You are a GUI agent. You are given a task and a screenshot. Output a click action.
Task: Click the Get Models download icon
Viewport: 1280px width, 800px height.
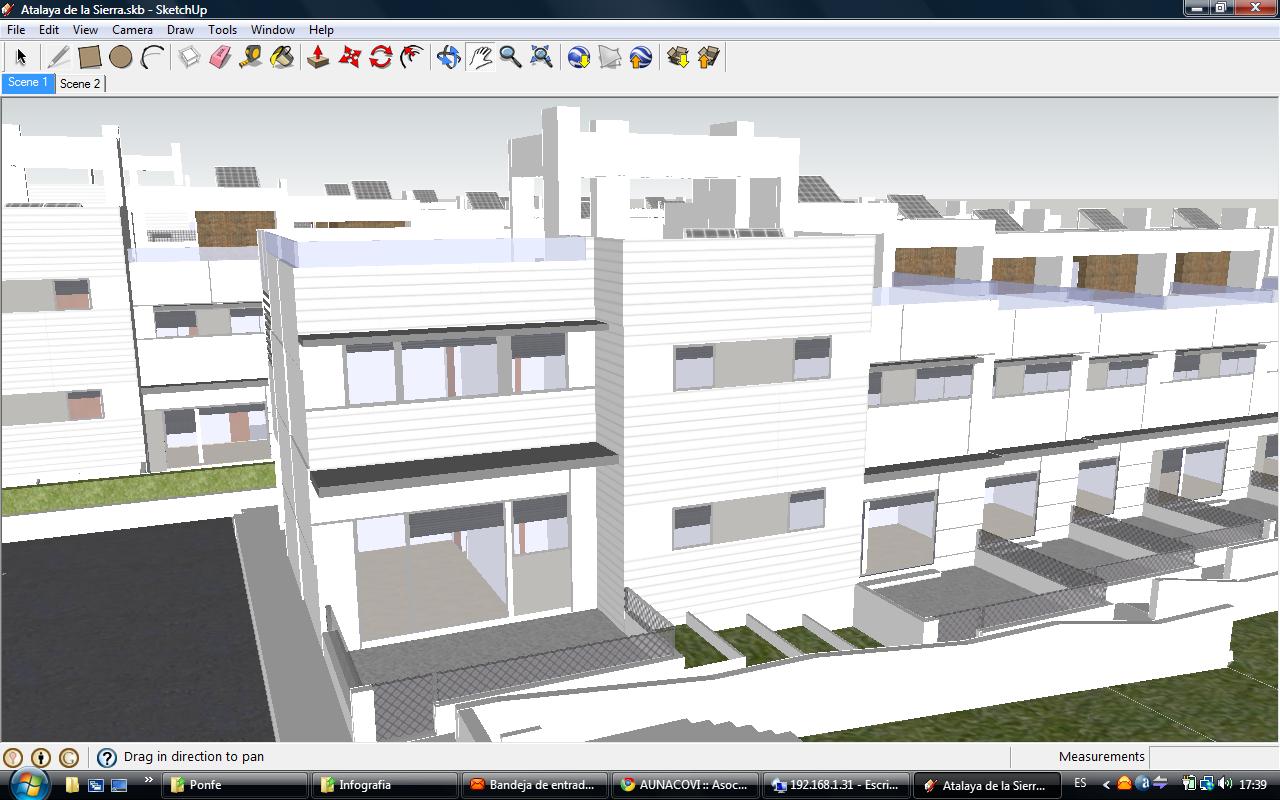click(677, 57)
